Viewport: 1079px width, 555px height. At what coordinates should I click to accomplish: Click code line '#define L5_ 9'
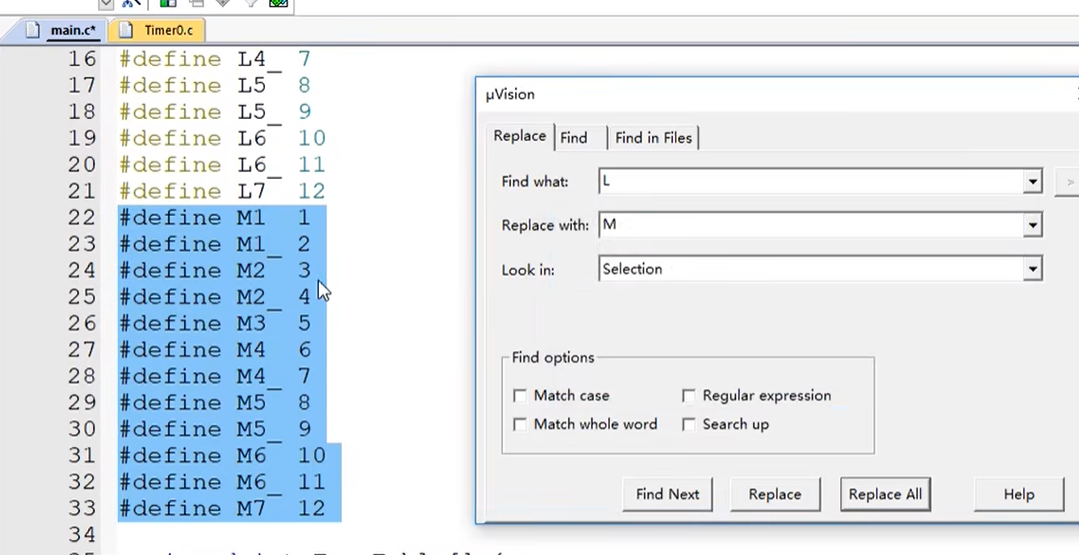pyautogui.click(x=215, y=111)
